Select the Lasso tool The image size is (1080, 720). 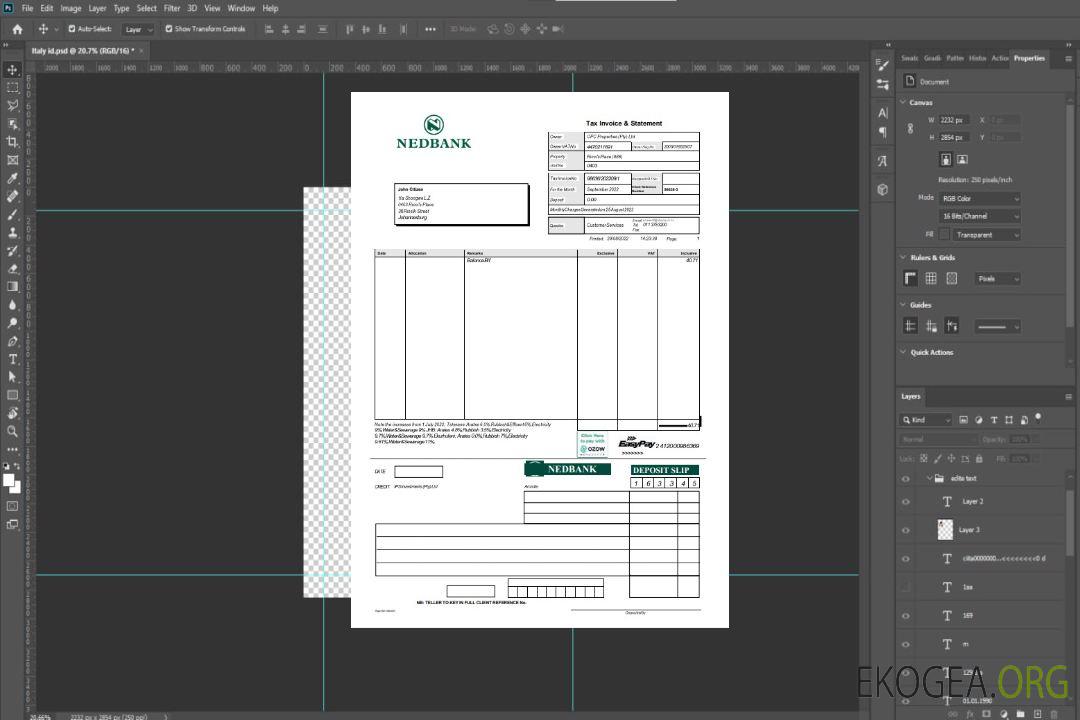[12, 105]
